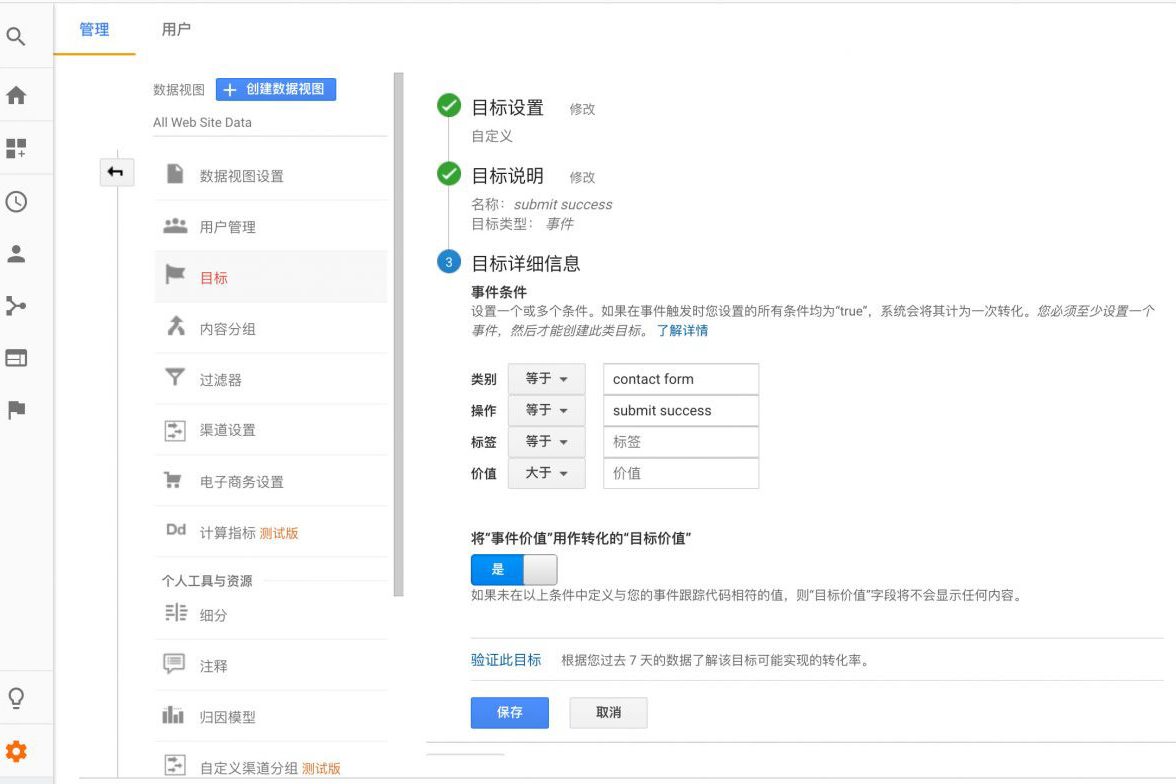
Task: Click the blue 保存 button
Action: tap(509, 712)
